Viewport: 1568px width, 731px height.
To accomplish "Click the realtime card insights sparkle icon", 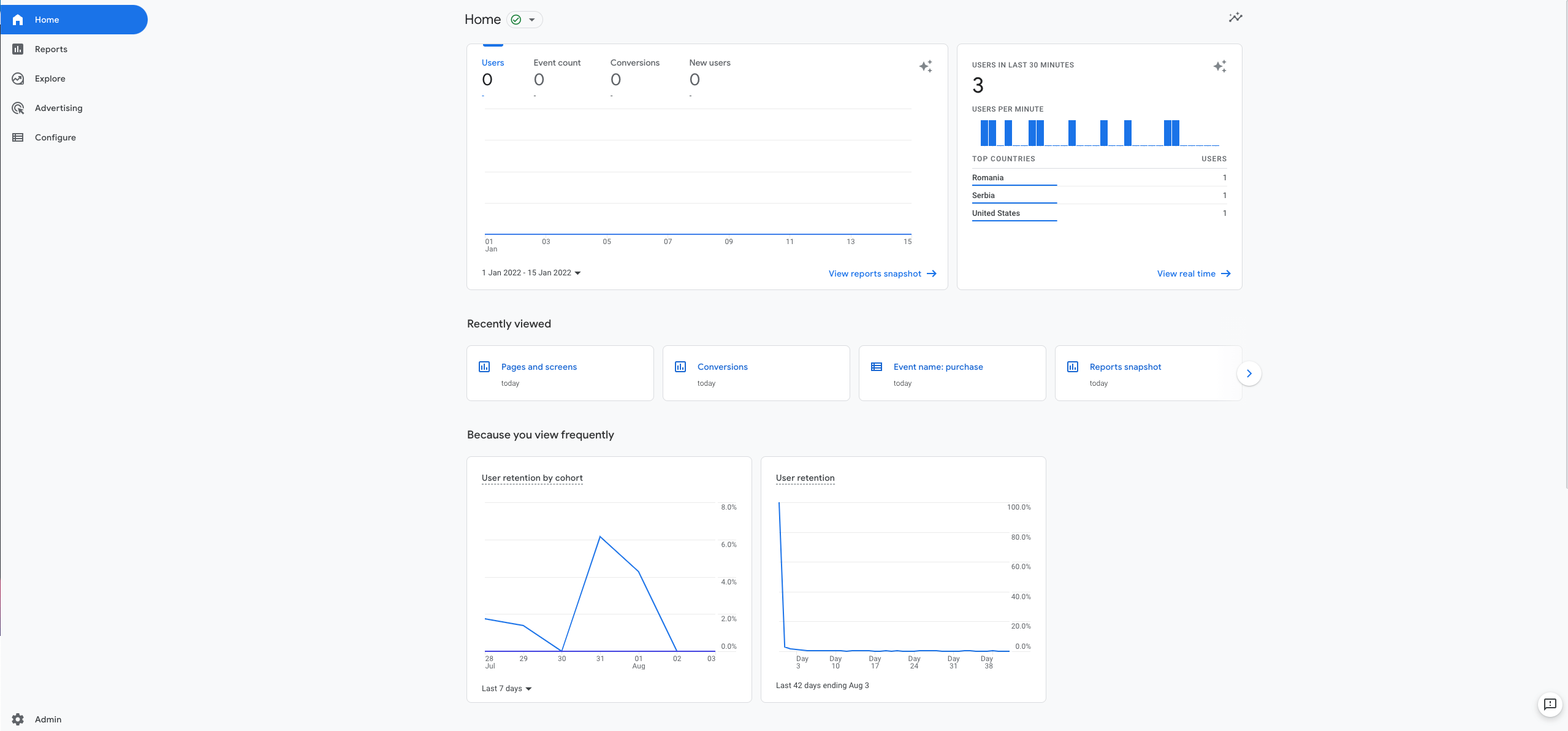I will [1220, 66].
